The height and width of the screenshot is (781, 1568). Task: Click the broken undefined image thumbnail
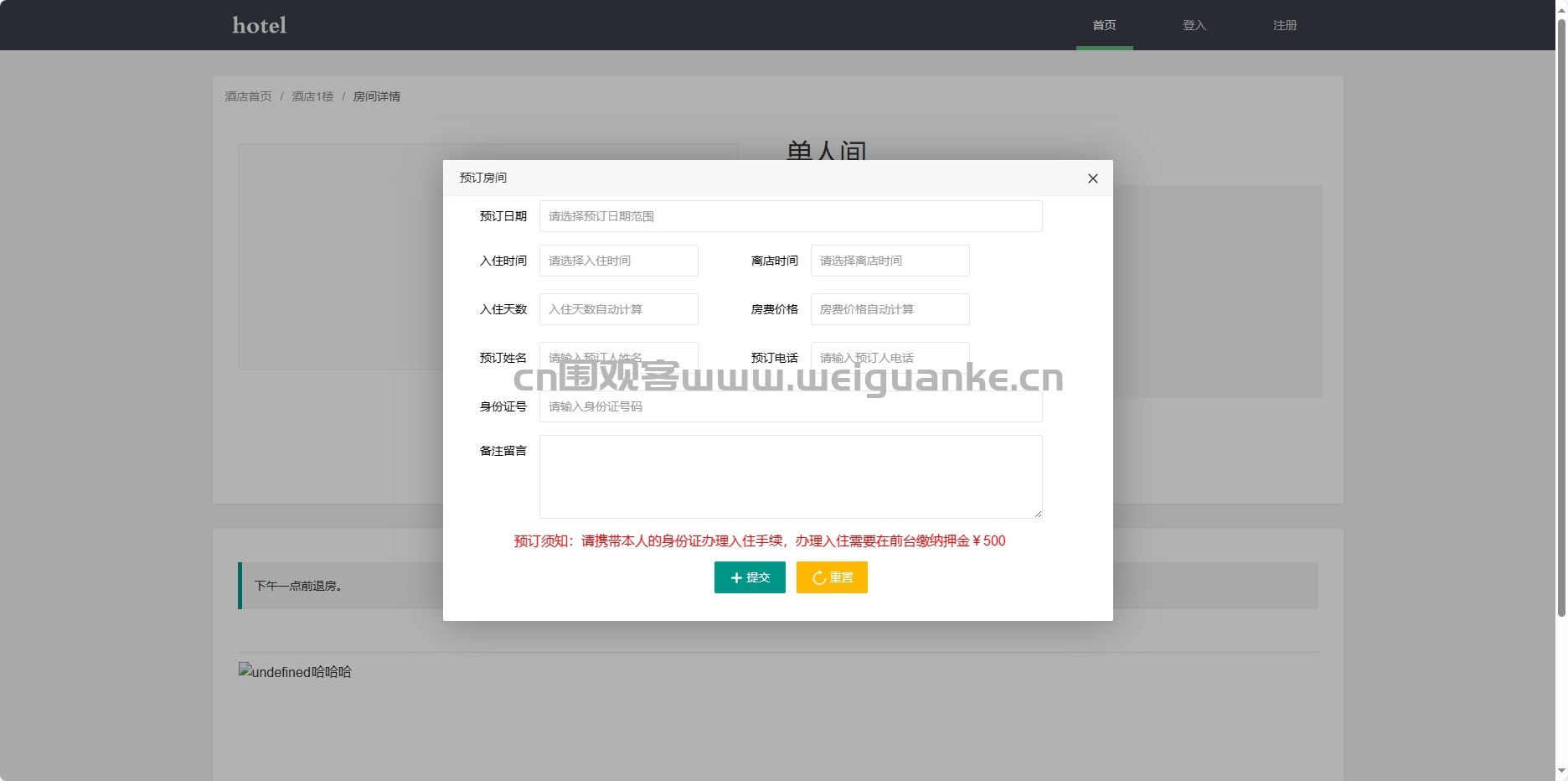click(x=275, y=672)
